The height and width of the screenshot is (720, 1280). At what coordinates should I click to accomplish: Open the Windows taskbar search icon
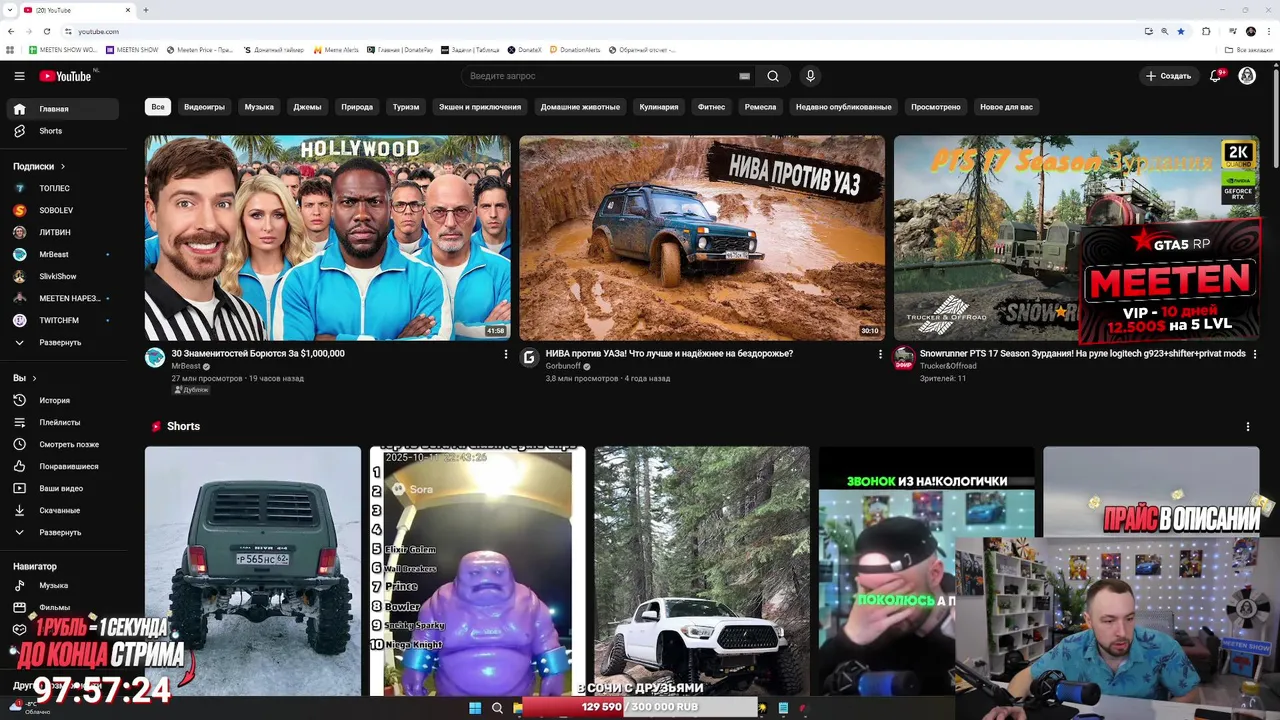497,708
